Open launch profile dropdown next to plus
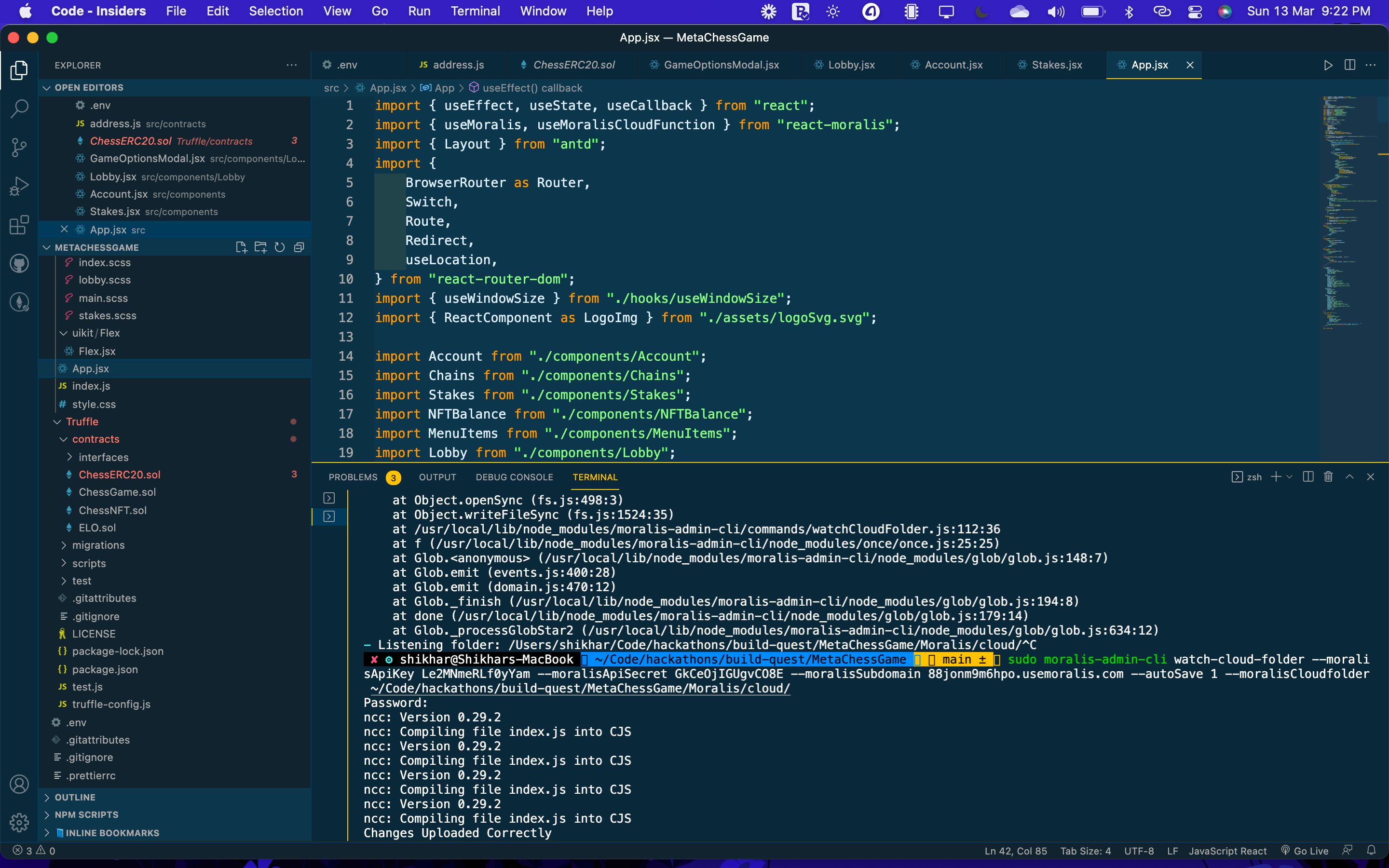 click(x=1289, y=476)
